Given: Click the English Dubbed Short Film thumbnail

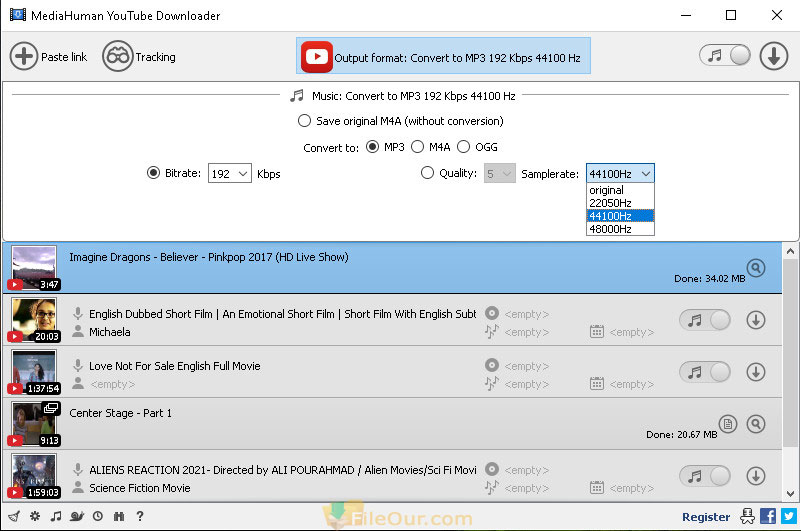Looking at the screenshot, I should coord(34,320).
